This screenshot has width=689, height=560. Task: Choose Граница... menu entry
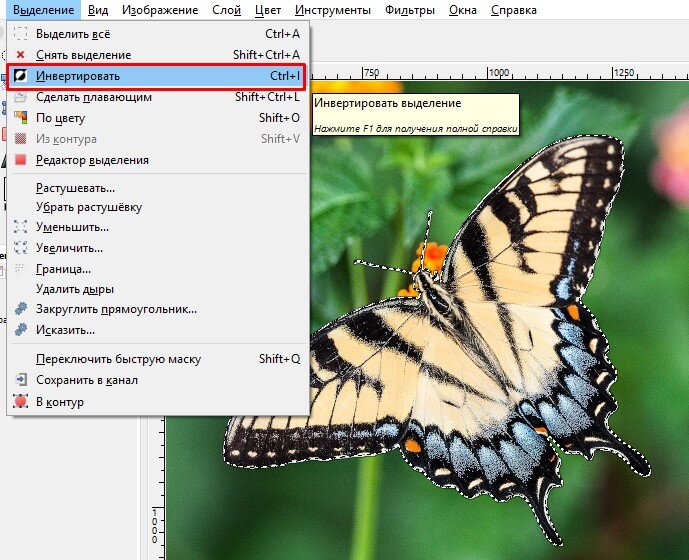(x=157, y=269)
